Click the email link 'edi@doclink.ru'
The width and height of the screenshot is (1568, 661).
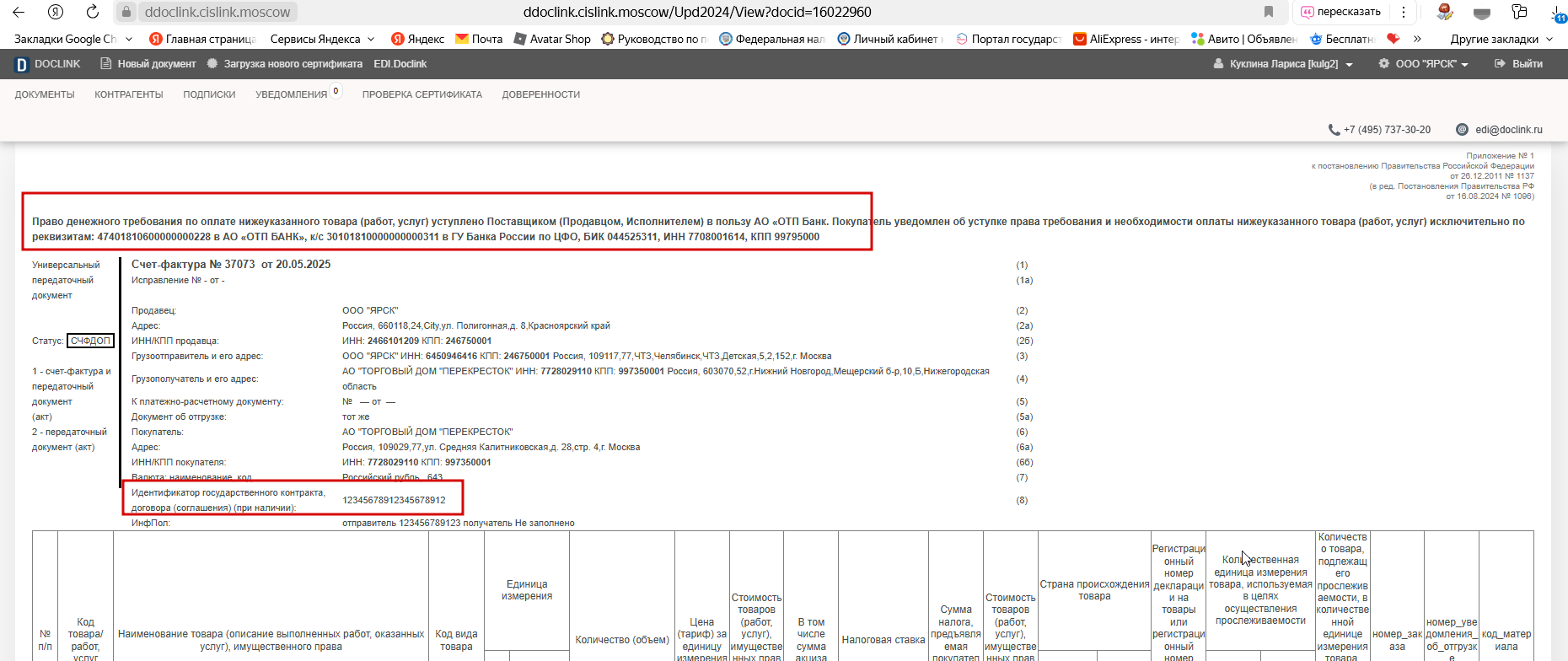tap(1509, 130)
